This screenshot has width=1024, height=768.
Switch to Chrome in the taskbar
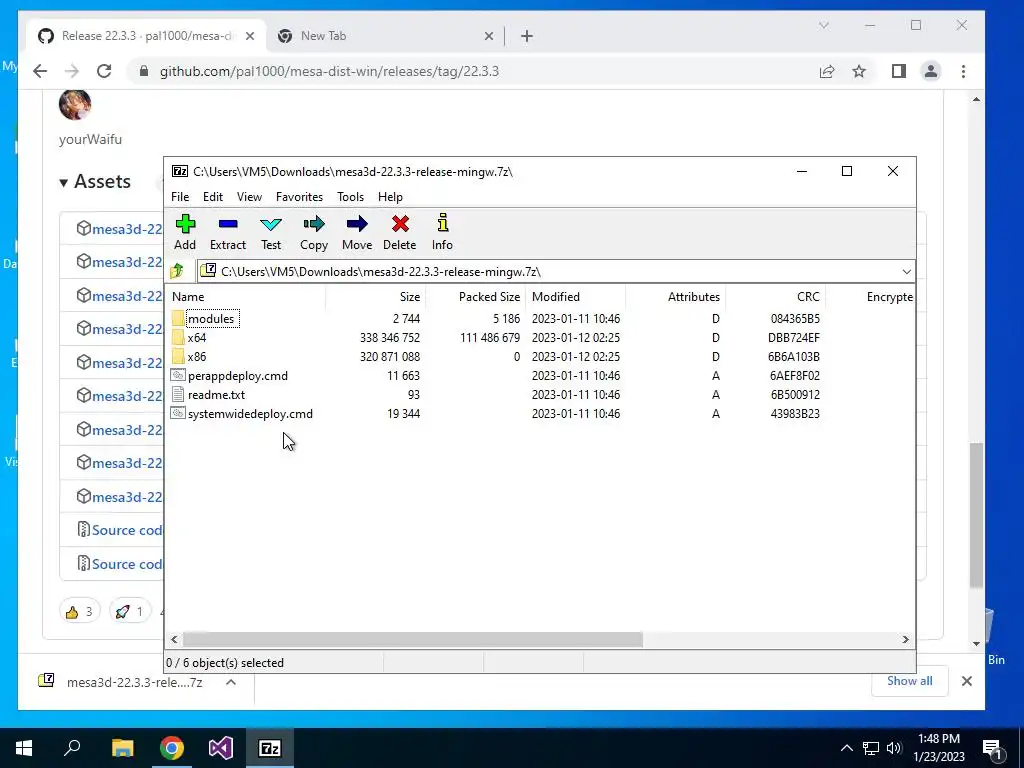tap(172, 748)
